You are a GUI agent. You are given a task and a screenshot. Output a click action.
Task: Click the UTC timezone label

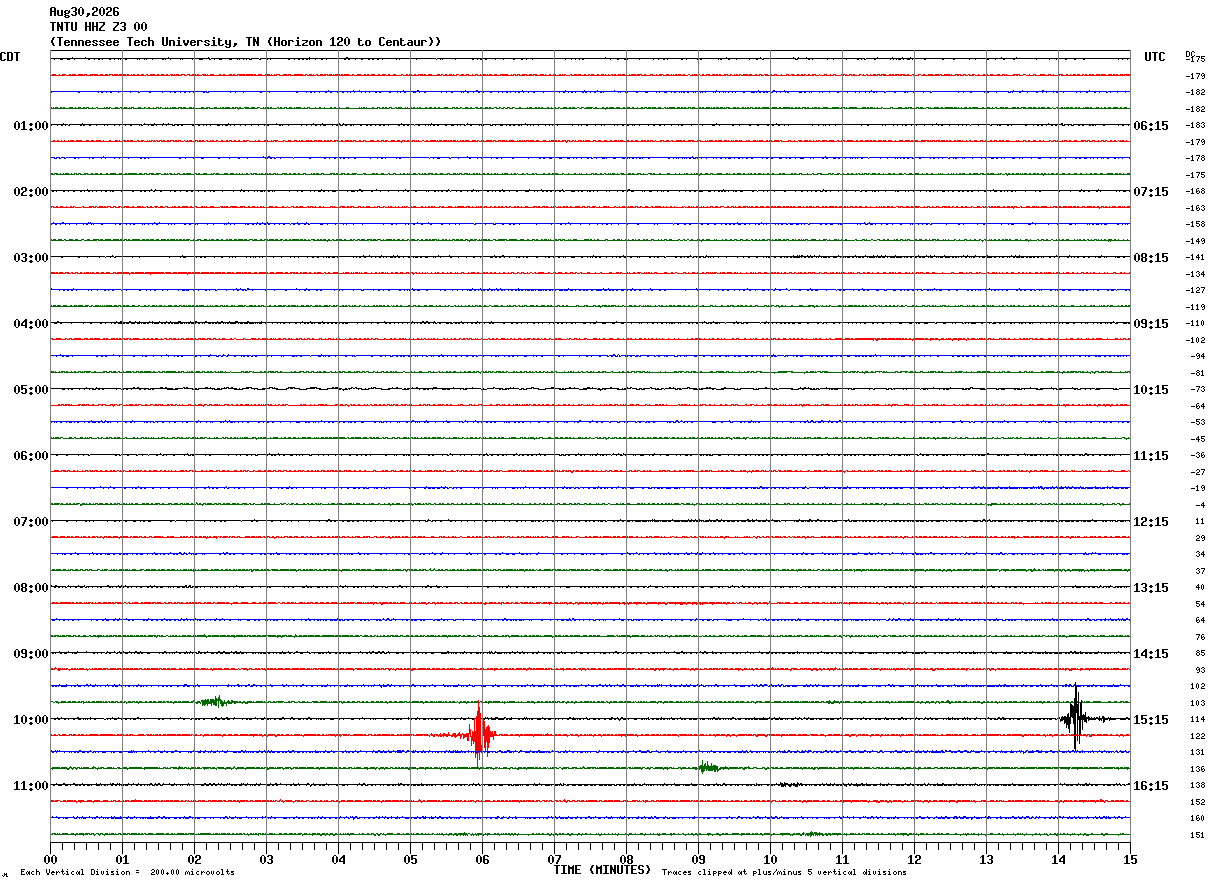coord(1155,57)
